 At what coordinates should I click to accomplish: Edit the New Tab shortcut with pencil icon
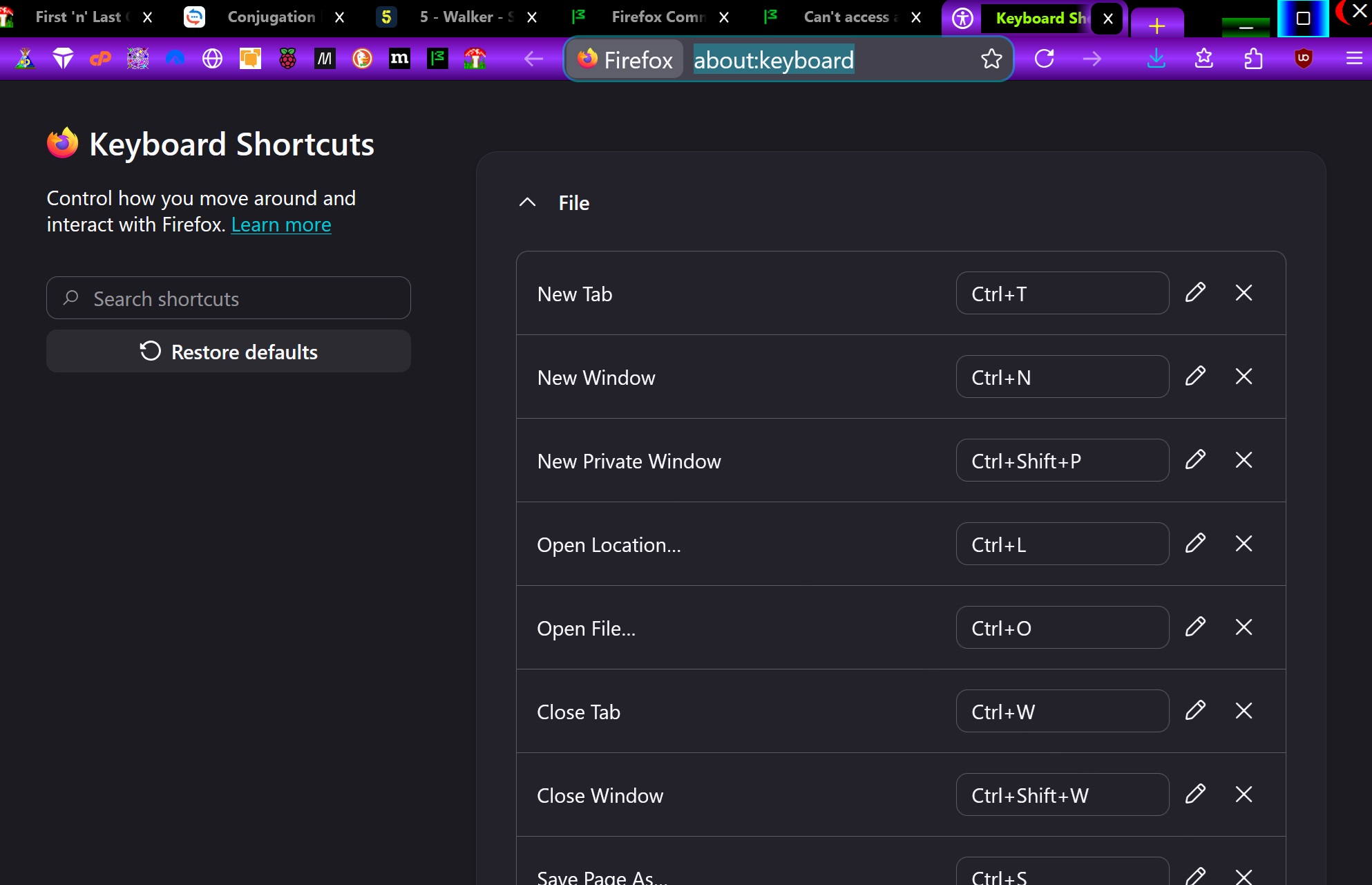point(1195,293)
